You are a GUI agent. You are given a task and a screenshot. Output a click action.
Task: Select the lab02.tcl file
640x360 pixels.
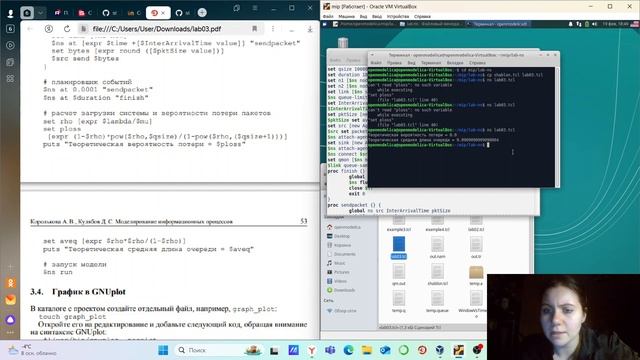[476, 224]
